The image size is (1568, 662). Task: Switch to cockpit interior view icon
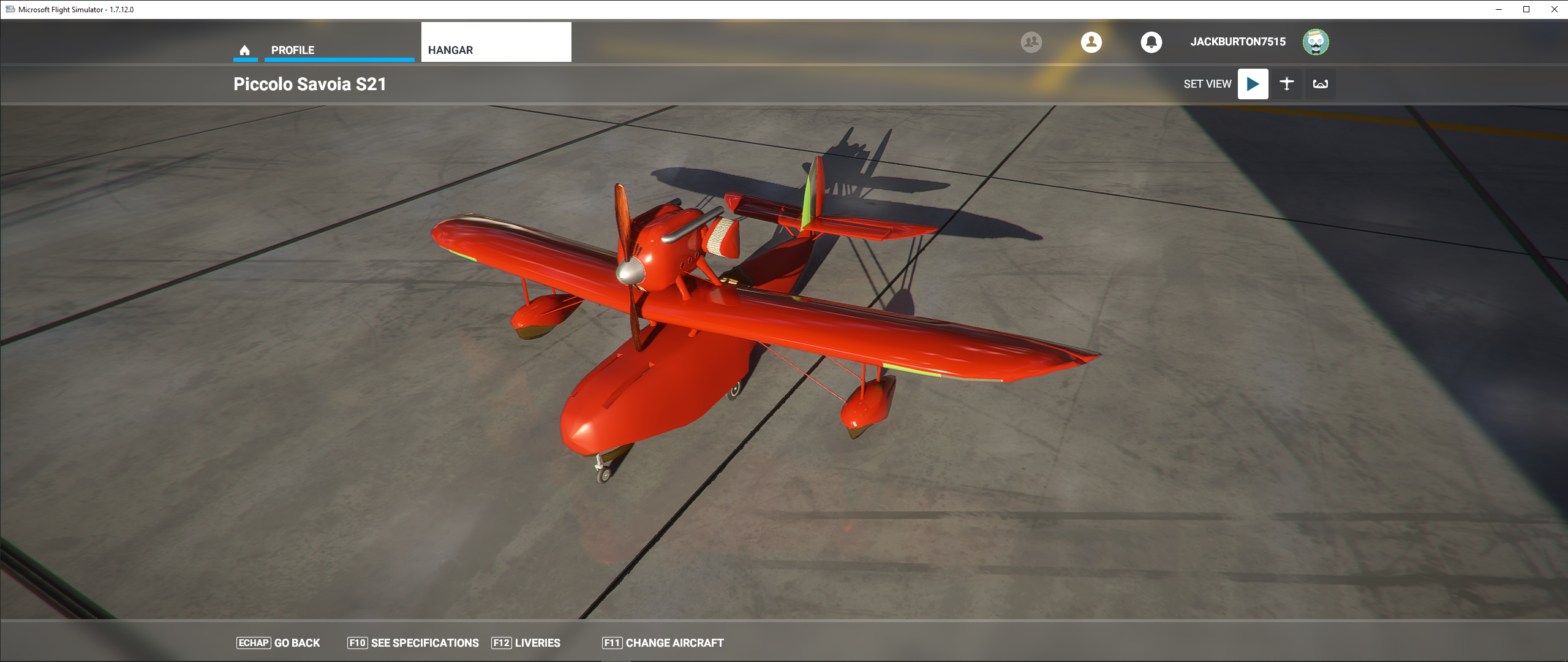[x=1321, y=84]
